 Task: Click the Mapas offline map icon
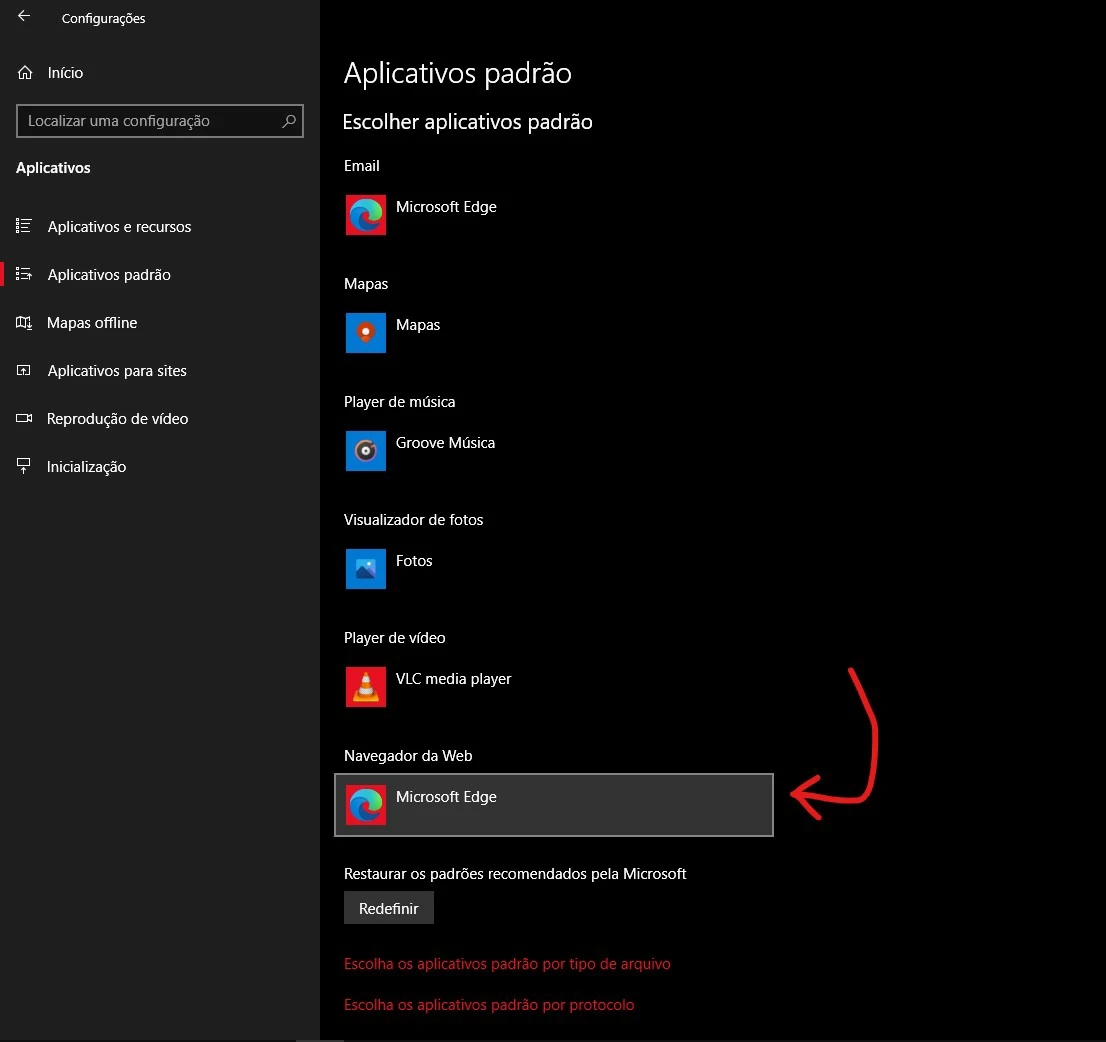(x=24, y=322)
